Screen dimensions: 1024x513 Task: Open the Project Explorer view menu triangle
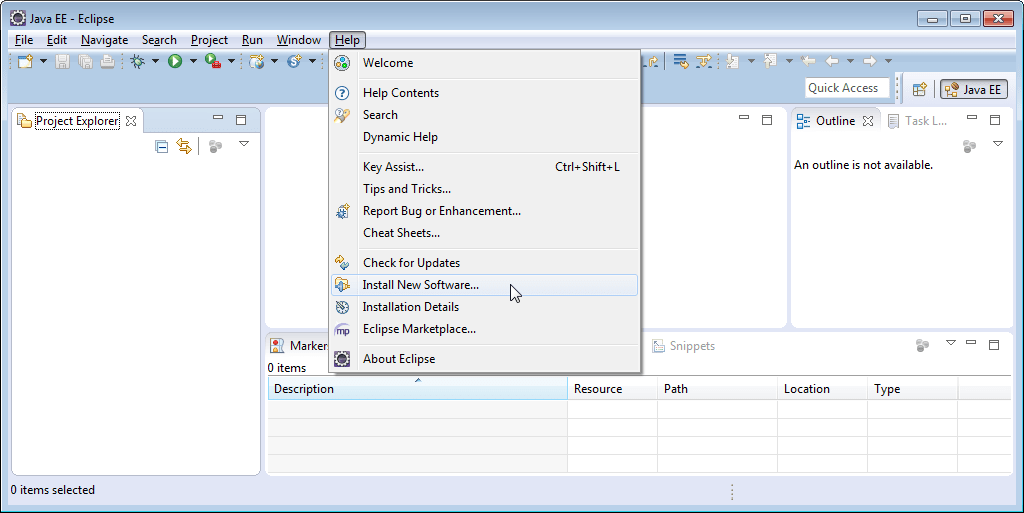pos(244,144)
